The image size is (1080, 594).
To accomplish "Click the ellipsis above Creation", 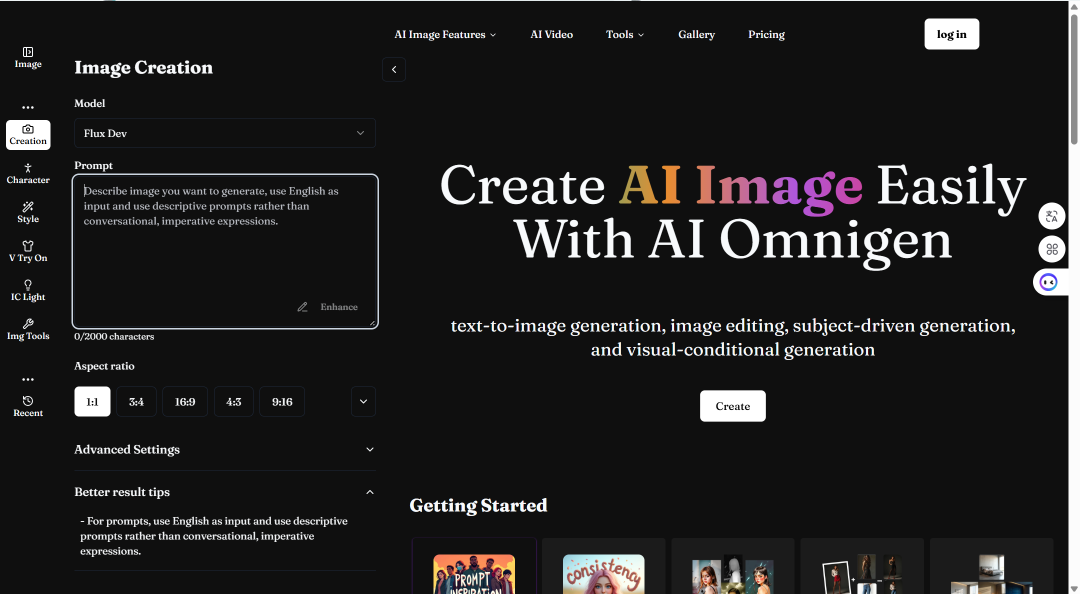I will tap(28, 107).
